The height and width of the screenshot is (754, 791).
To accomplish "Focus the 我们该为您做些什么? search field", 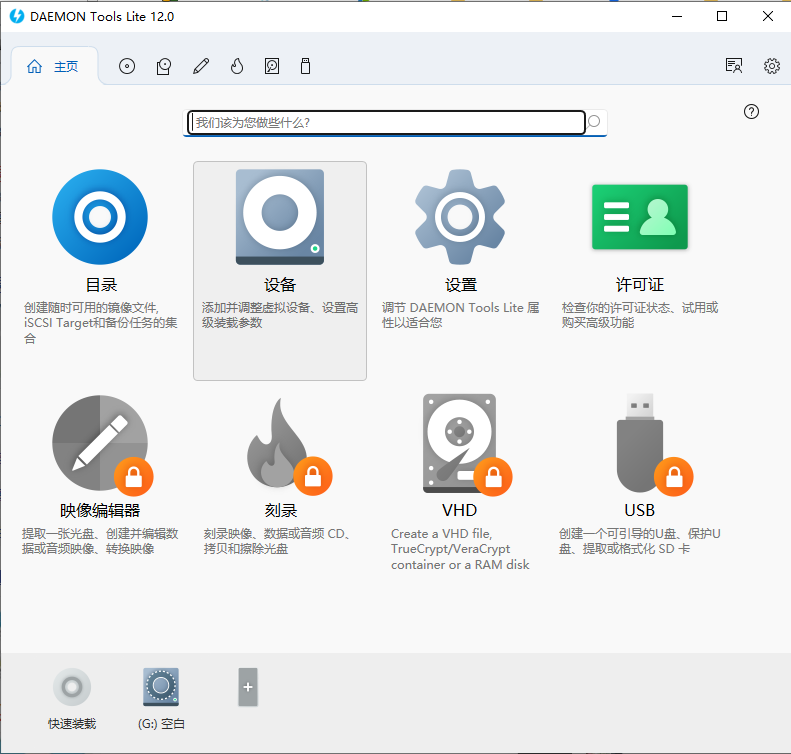I will click(386, 123).
